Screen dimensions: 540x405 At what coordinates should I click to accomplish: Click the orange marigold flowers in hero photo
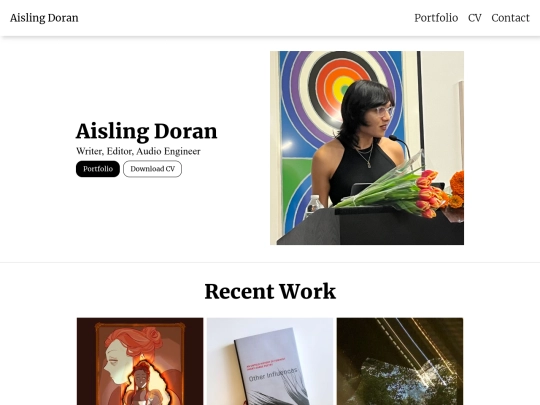(x=457, y=190)
